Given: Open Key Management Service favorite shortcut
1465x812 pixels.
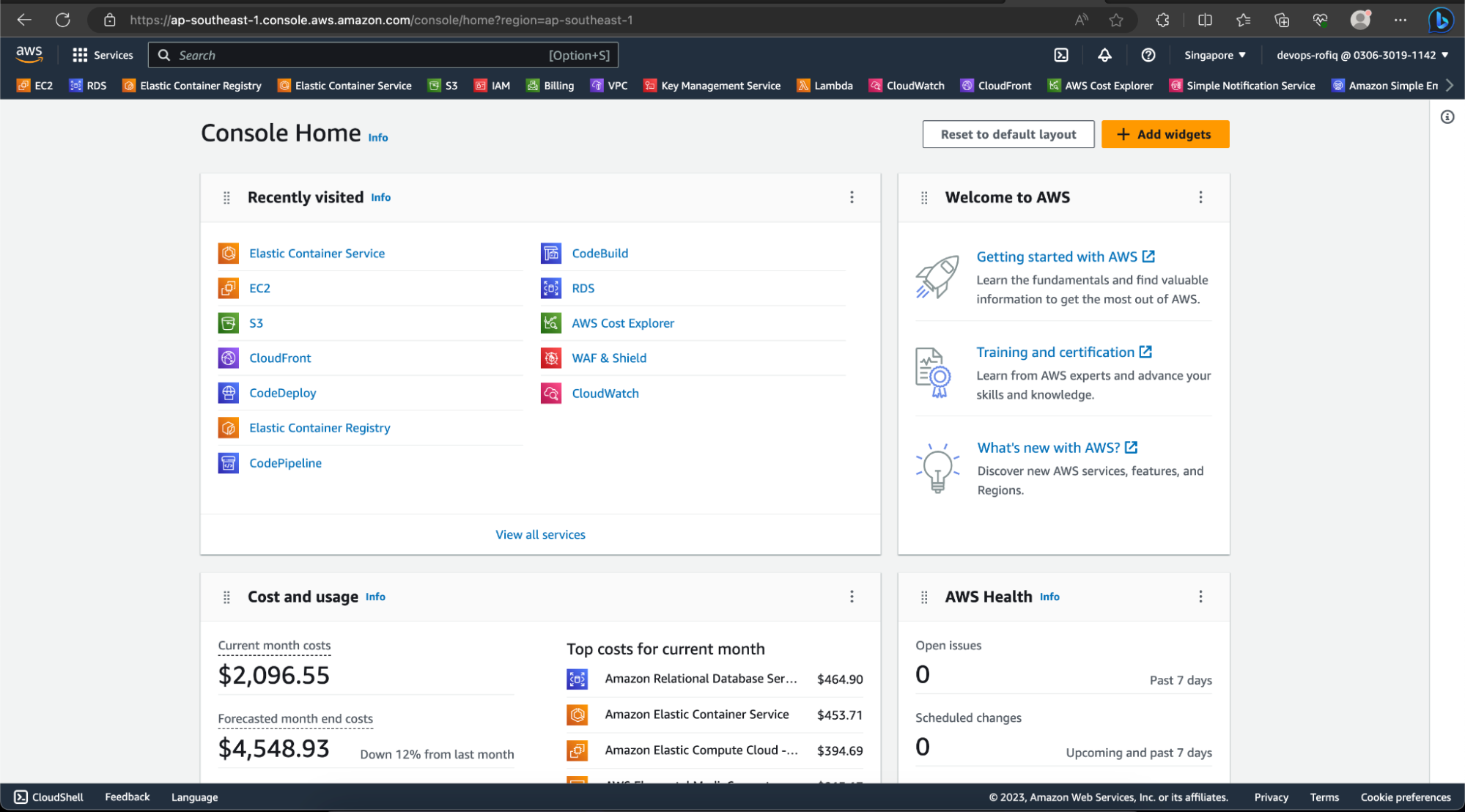Looking at the screenshot, I should [712, 86].
